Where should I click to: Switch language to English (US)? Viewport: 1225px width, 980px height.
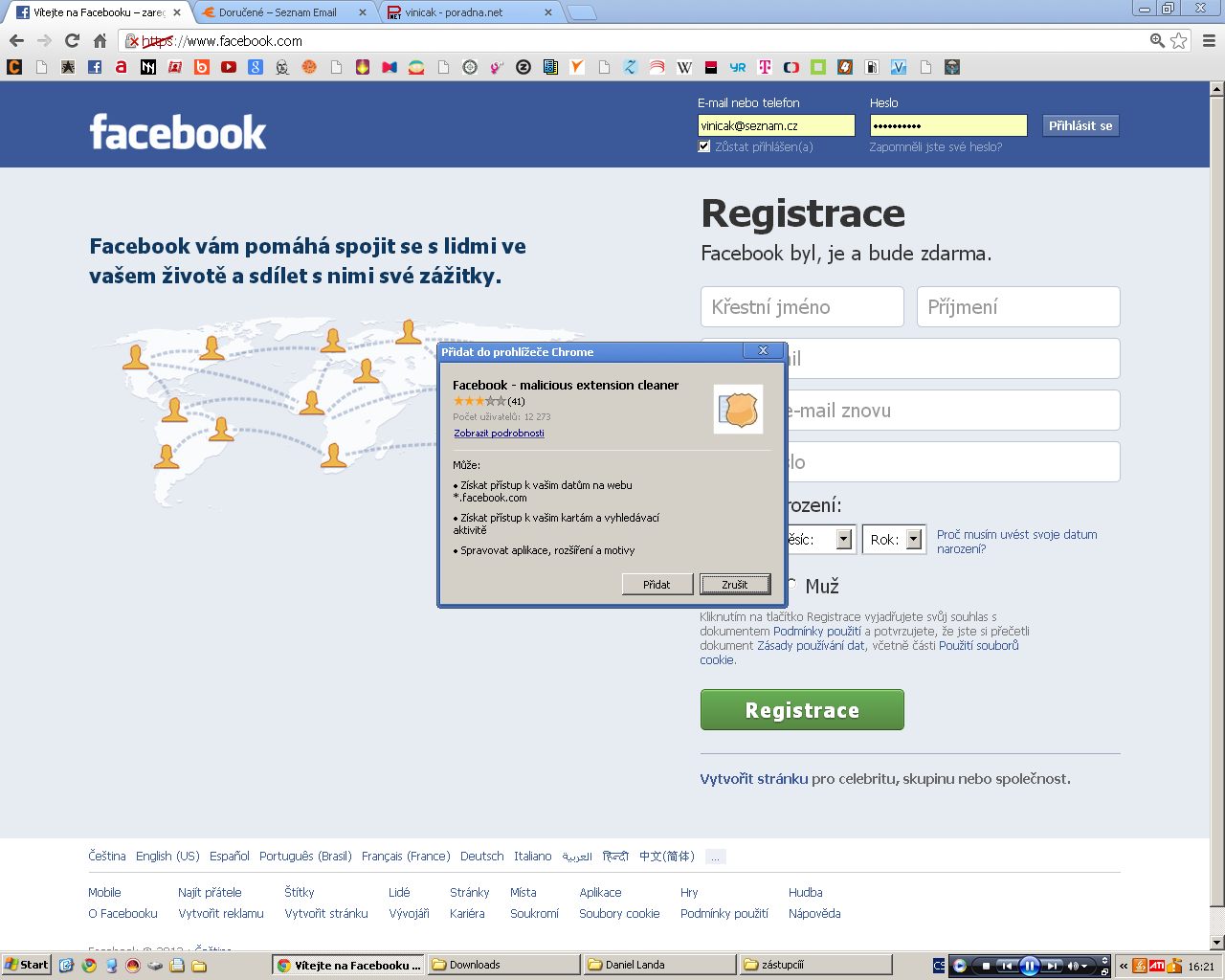tap(167, 857)
